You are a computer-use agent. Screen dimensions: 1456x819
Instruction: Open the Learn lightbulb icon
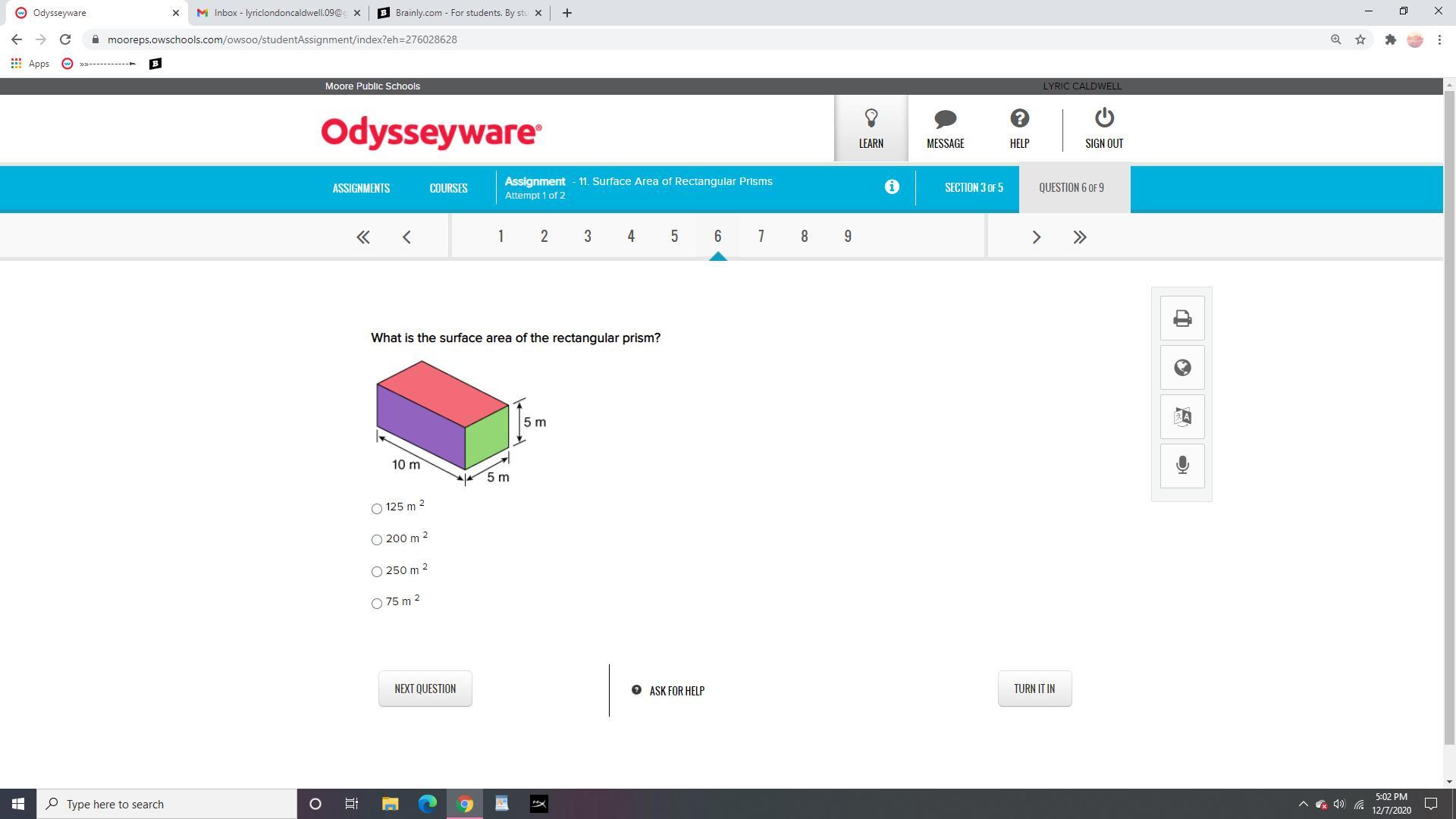point(871,119)
